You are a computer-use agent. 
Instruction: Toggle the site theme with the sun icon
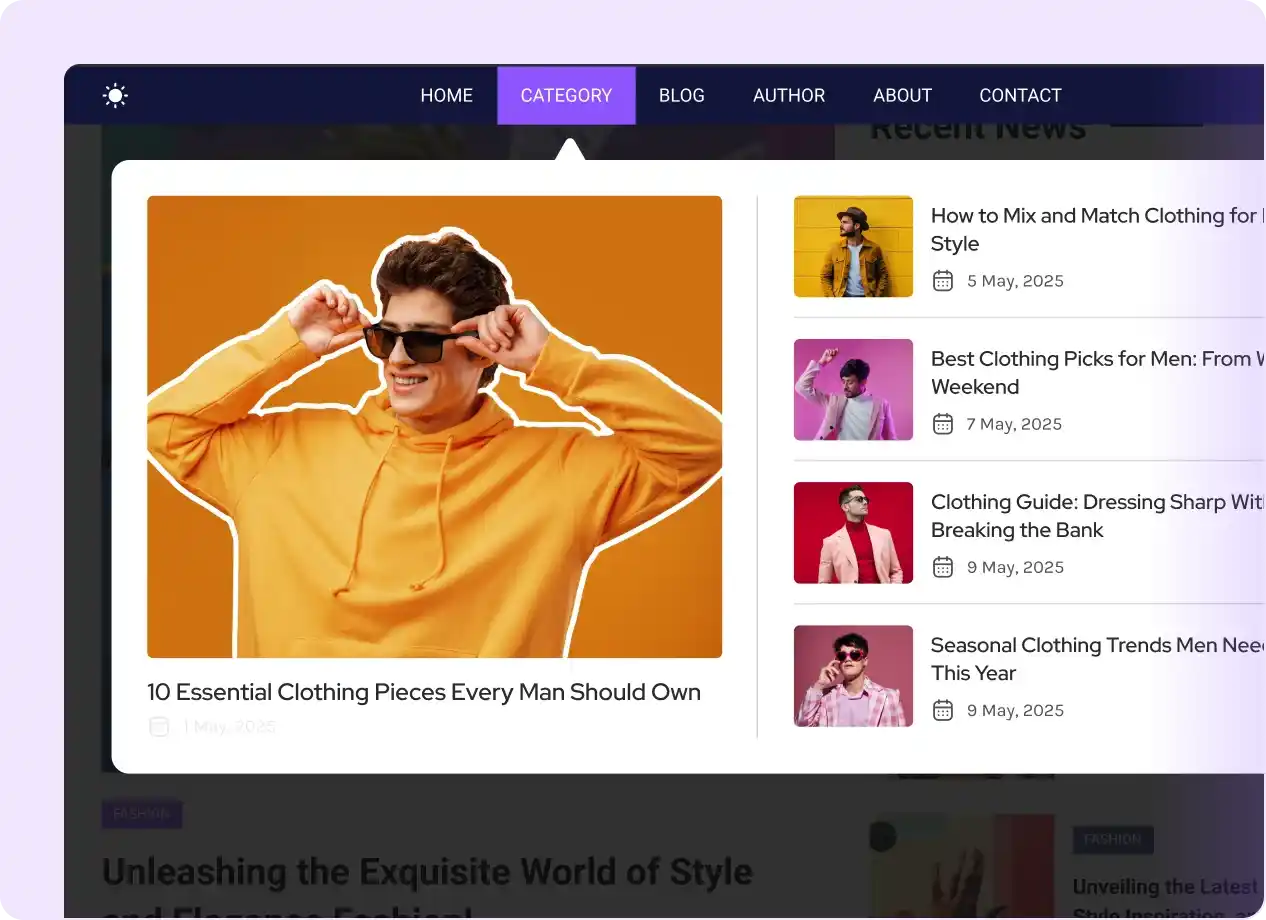[x=115, y=95]
